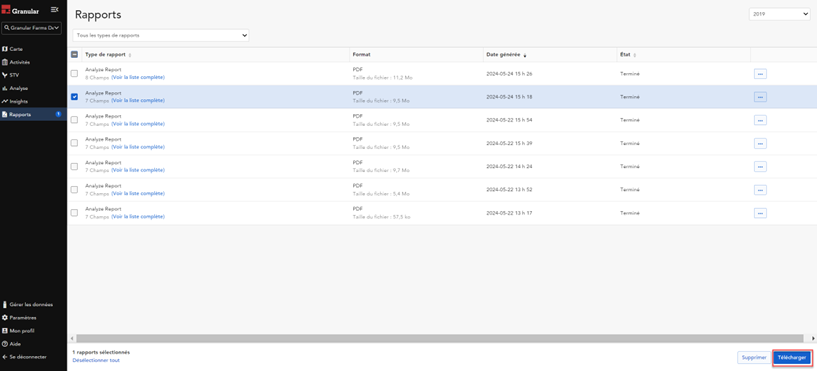Viewport: 817px width, 371px height.
Task: Collapse the sidebar with the menu icon
Action: [x=55, y=10]
